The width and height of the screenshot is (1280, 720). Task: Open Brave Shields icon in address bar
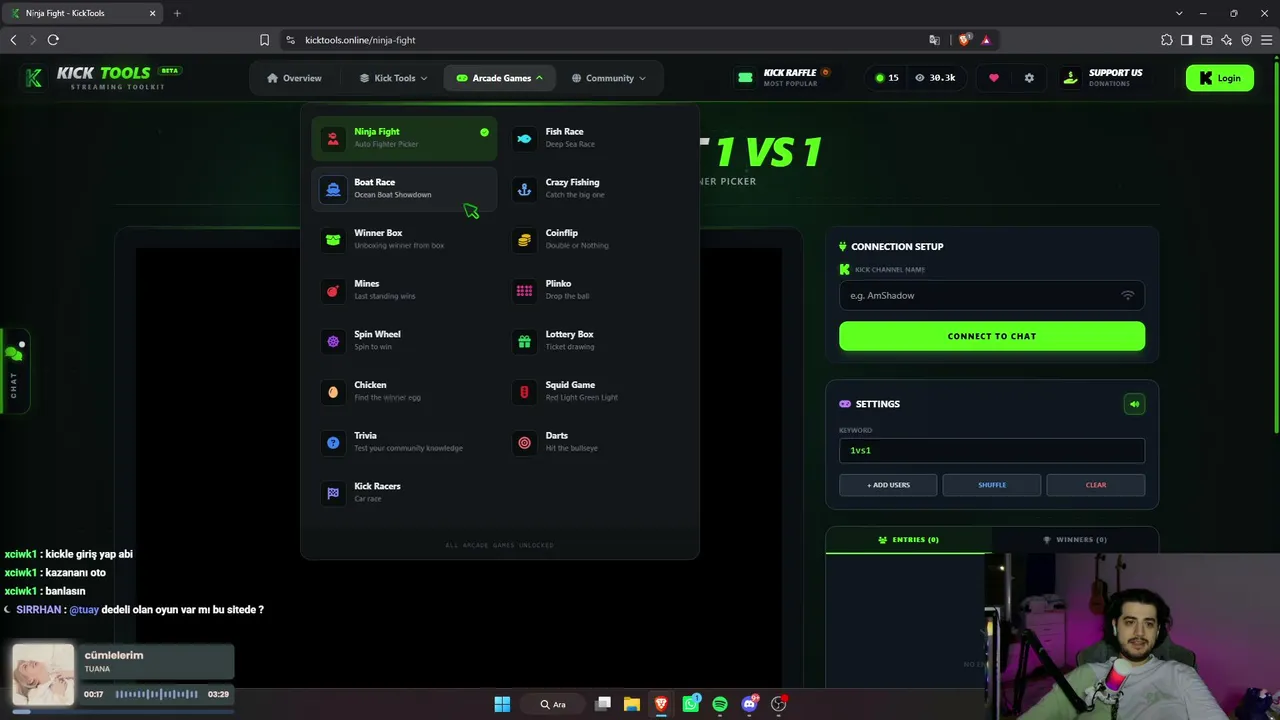pyautogui.click(x=964, y=40)
